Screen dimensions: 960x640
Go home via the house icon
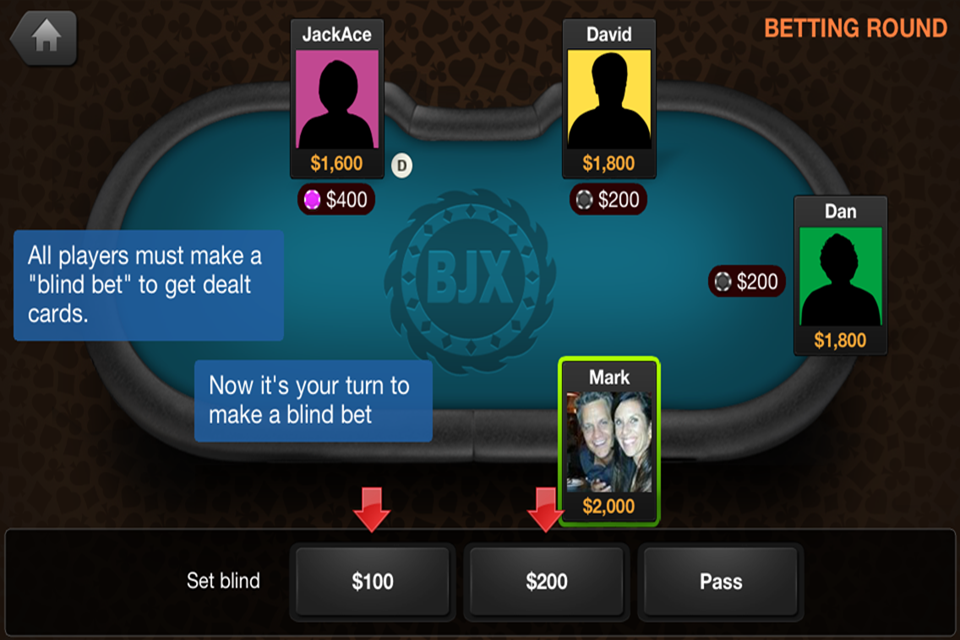(x=44, y=37)
